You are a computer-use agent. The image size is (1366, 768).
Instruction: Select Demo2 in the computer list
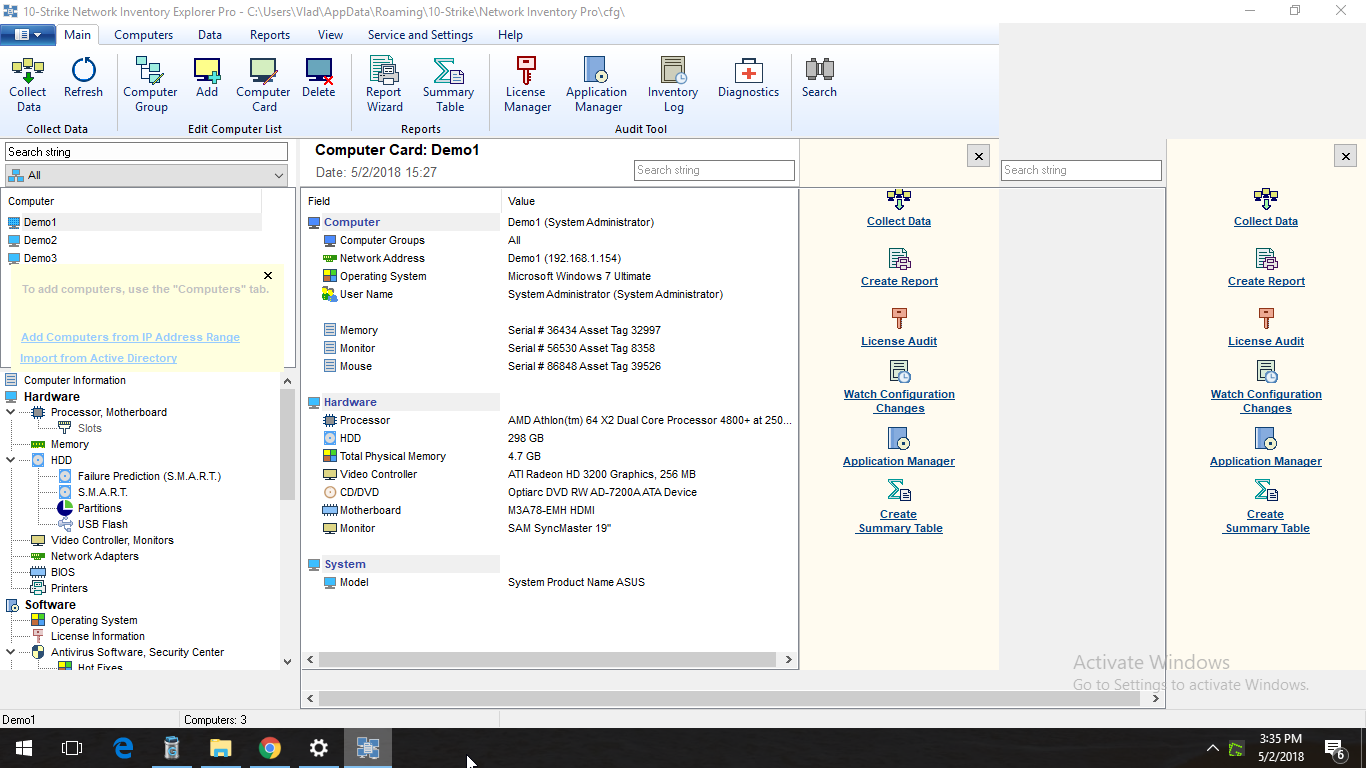[x=40, y=240]
